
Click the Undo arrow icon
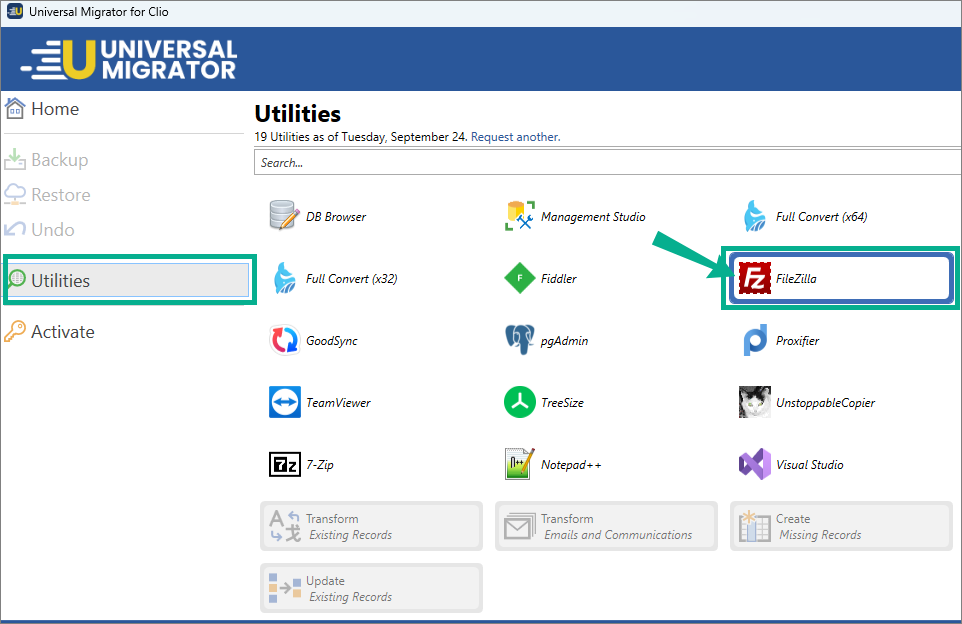pos(15,229)
